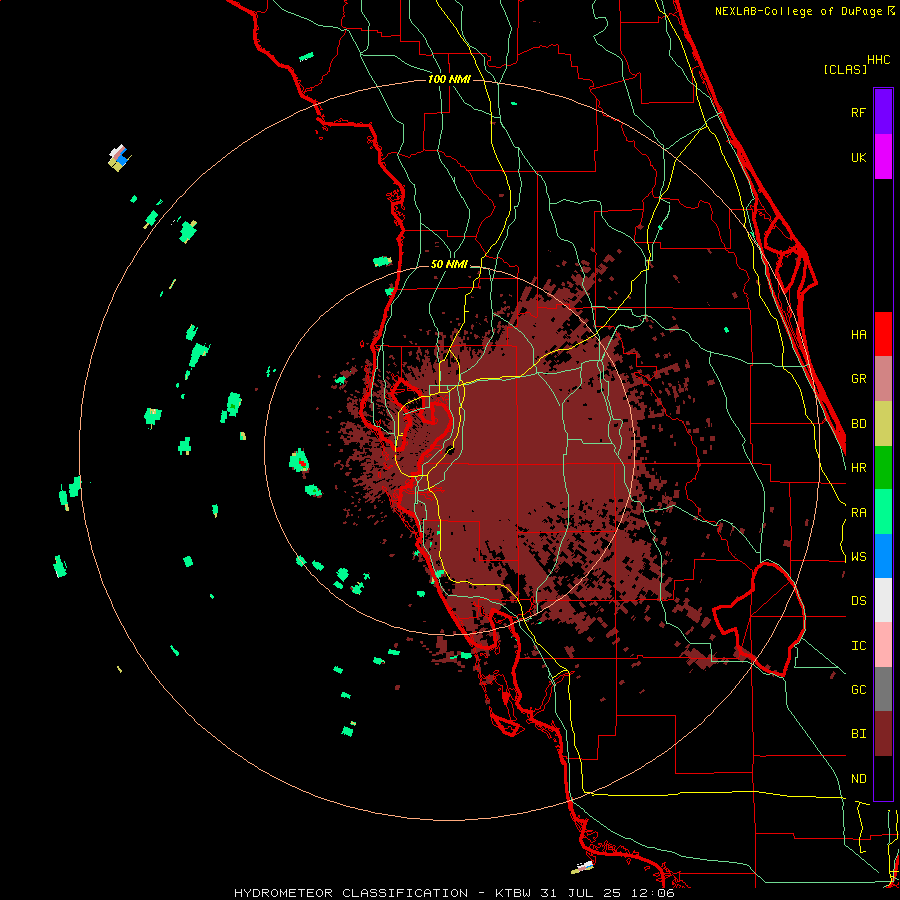This screenshot has height=900, width=900.
Task: Click the purple RF legend color swatch
Action: tap(883, 112)
